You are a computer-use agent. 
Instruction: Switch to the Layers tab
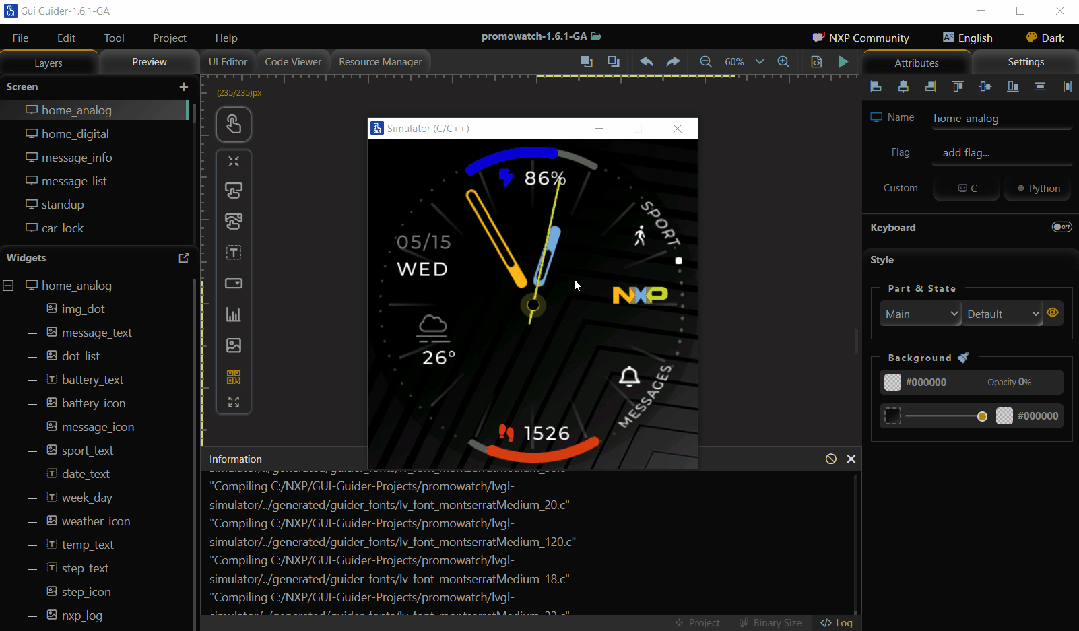(x=48, y=63)
